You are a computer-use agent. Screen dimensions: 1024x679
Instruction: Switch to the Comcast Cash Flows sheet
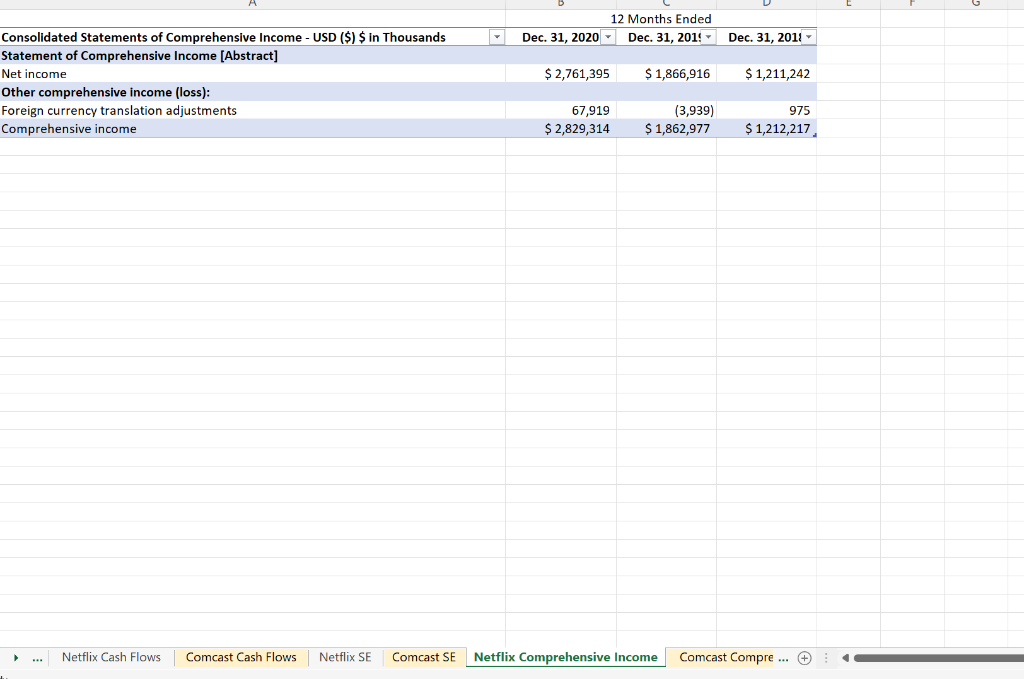pos(241,657)
